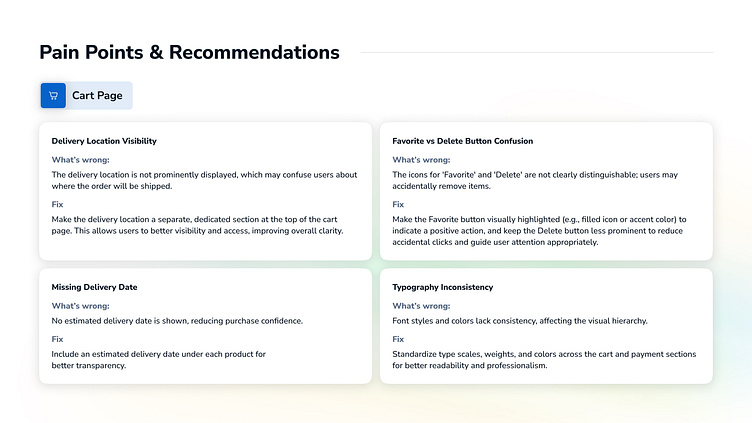Click the blue shopping cart icon
This screenshot has height=423, width=752.
tap(53, 96)
